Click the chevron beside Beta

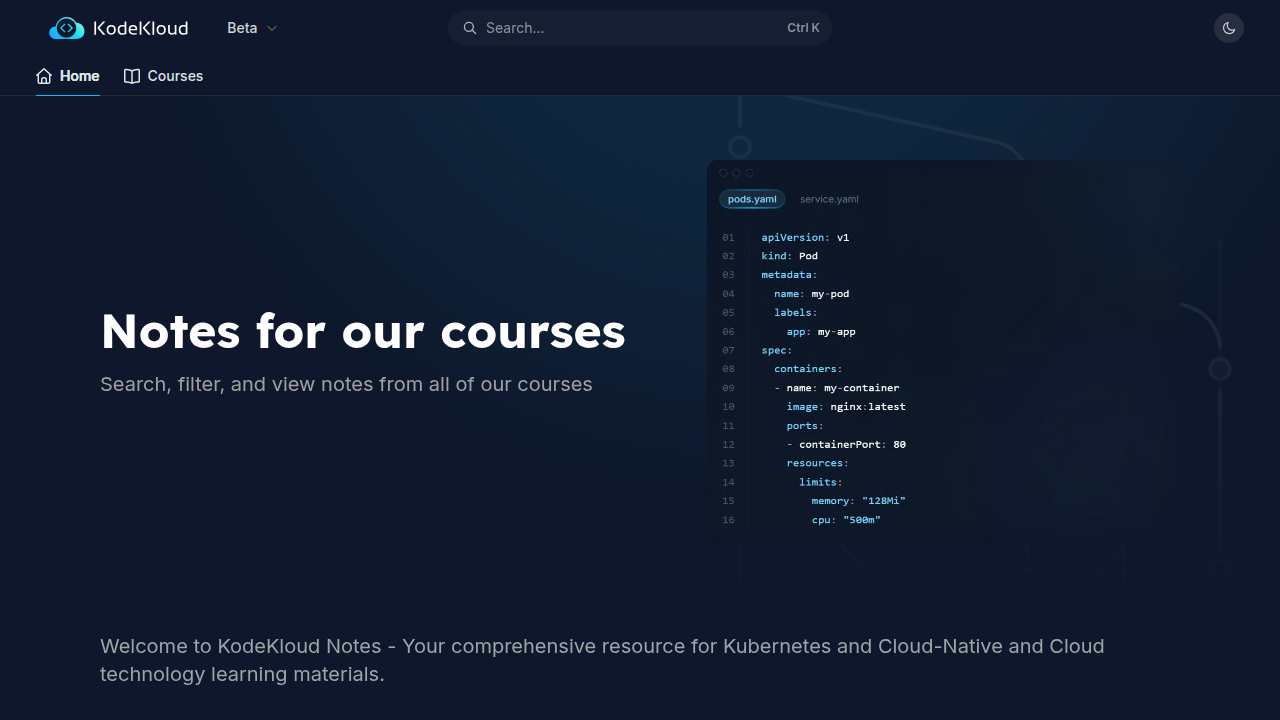pos(272,28)
